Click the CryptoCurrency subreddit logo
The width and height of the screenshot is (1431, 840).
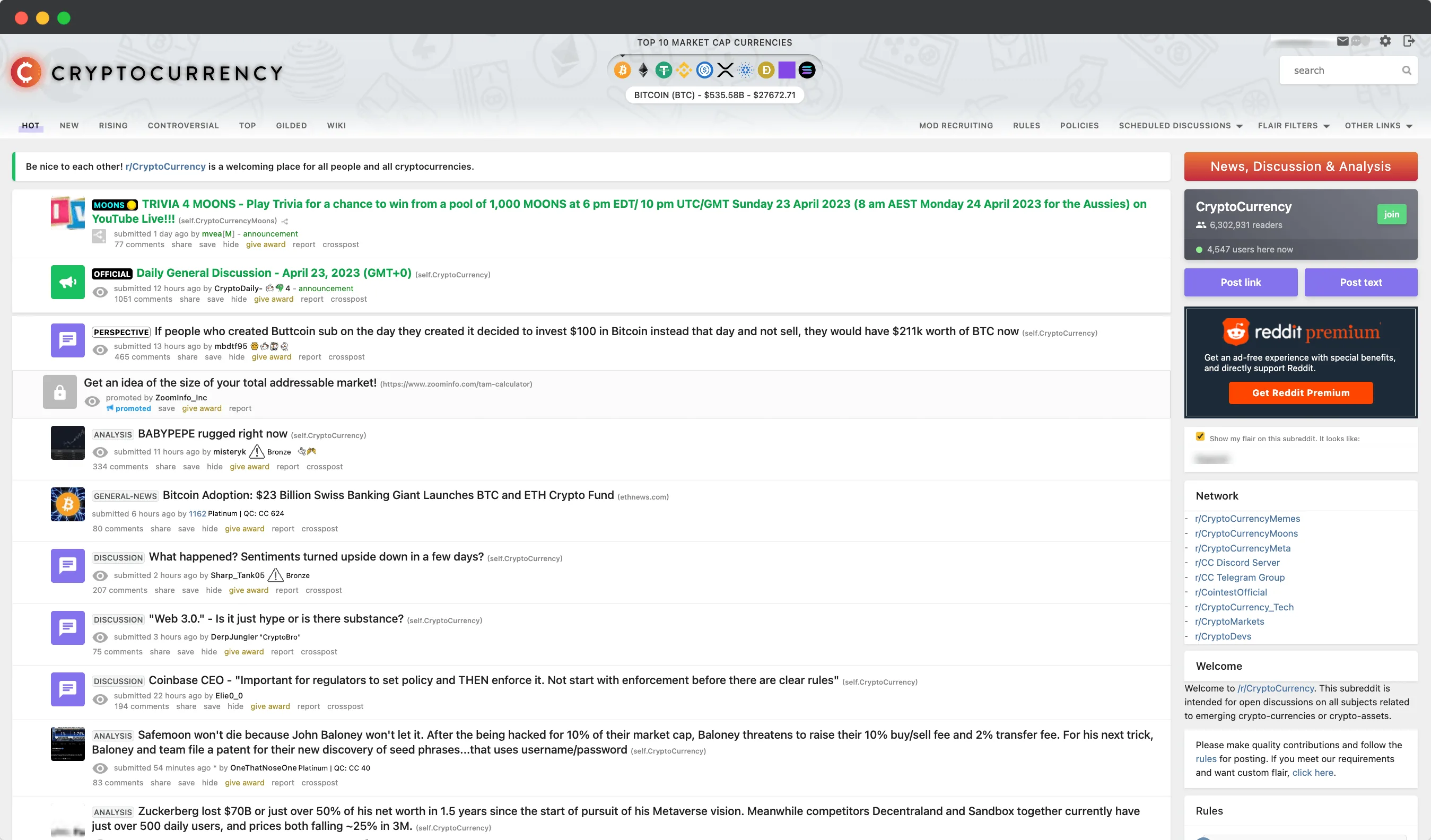[x=25, y=72]
